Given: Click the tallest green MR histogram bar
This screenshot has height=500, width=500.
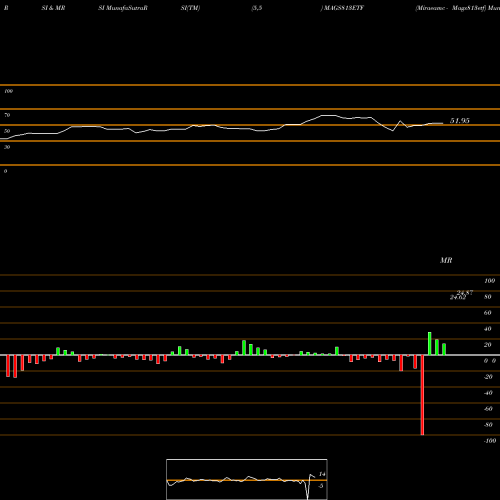Looking at the screenshot, I should pos(430,344).
